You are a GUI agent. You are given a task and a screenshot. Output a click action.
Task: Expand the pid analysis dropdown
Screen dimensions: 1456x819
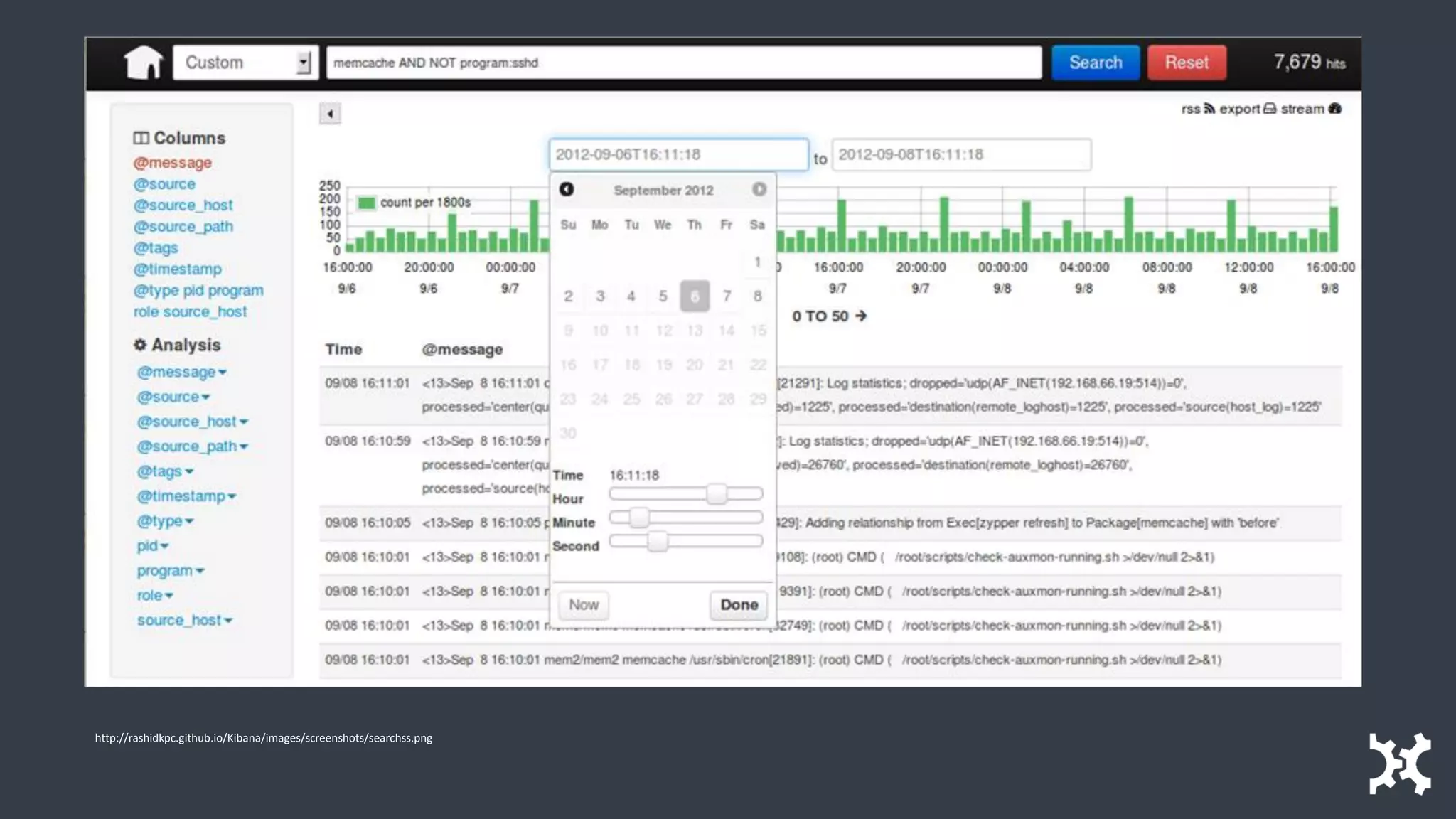153,546
